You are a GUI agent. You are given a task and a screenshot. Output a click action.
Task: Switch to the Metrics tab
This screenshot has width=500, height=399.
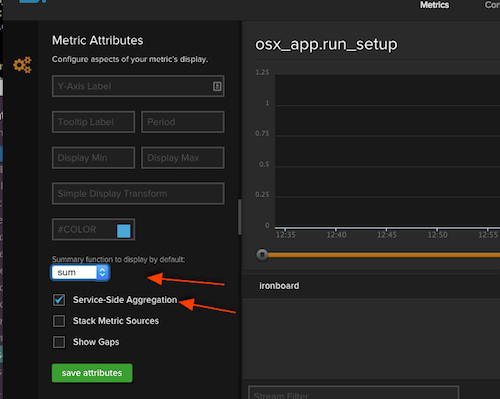click(x=434, y=5)
